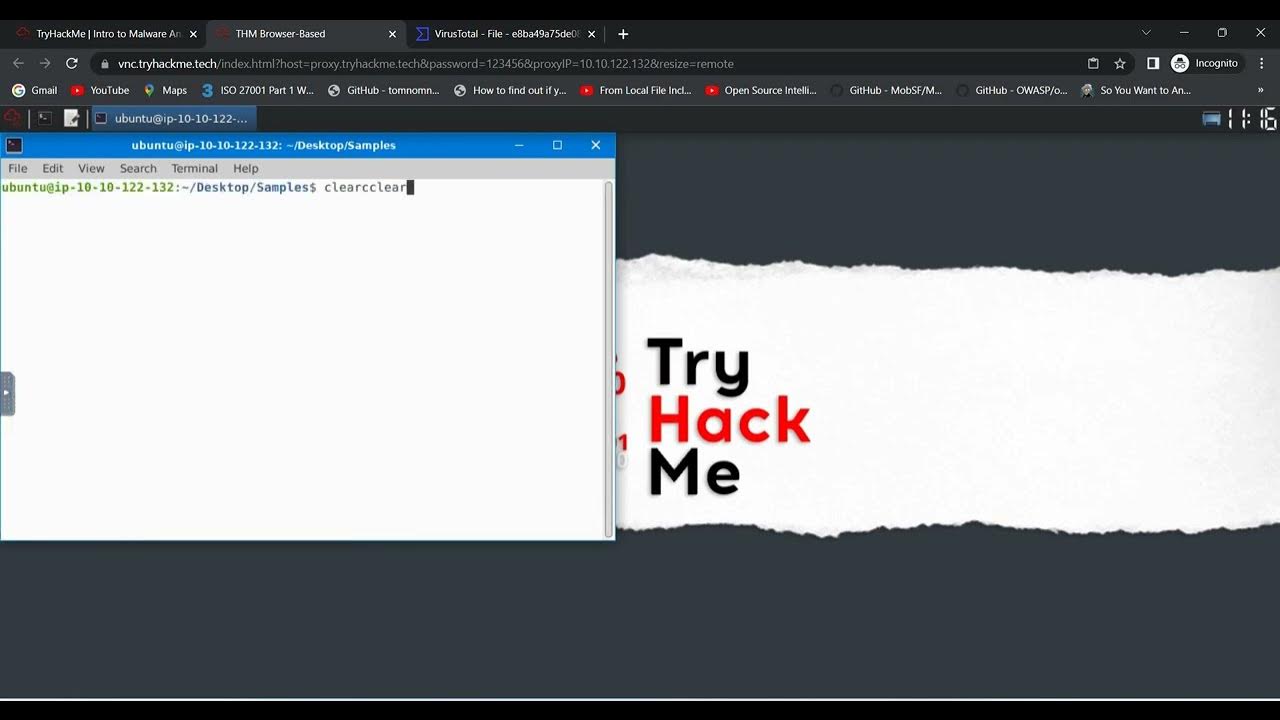Go back in browser history
Screen dimensions: 1280x720
[x=18, y=63]
